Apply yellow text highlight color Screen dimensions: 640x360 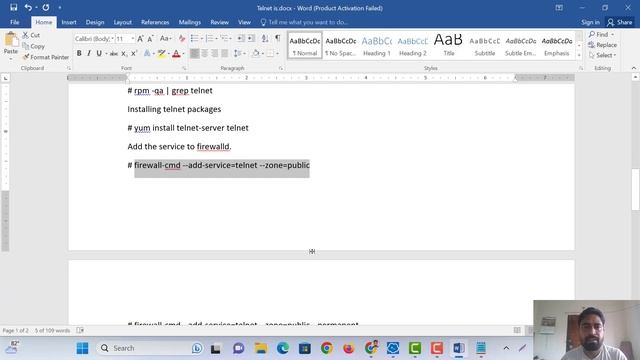point(161,53)
